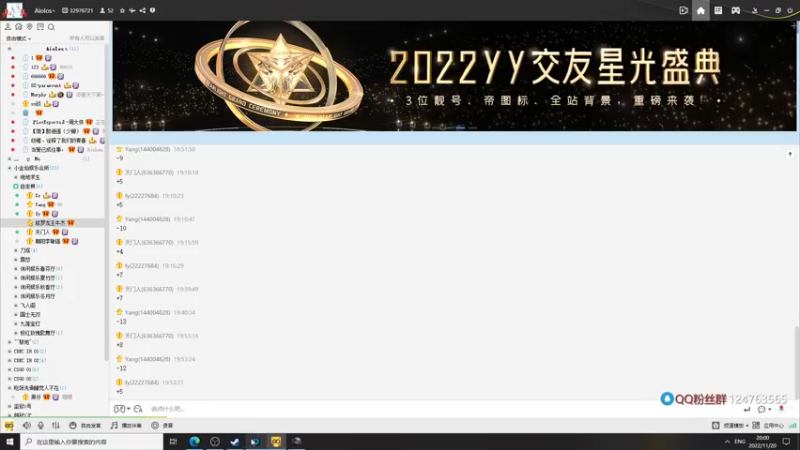Viewport: 800px width, 450px height.
Task: Share the channel via share icon
Action: (142, 10)
